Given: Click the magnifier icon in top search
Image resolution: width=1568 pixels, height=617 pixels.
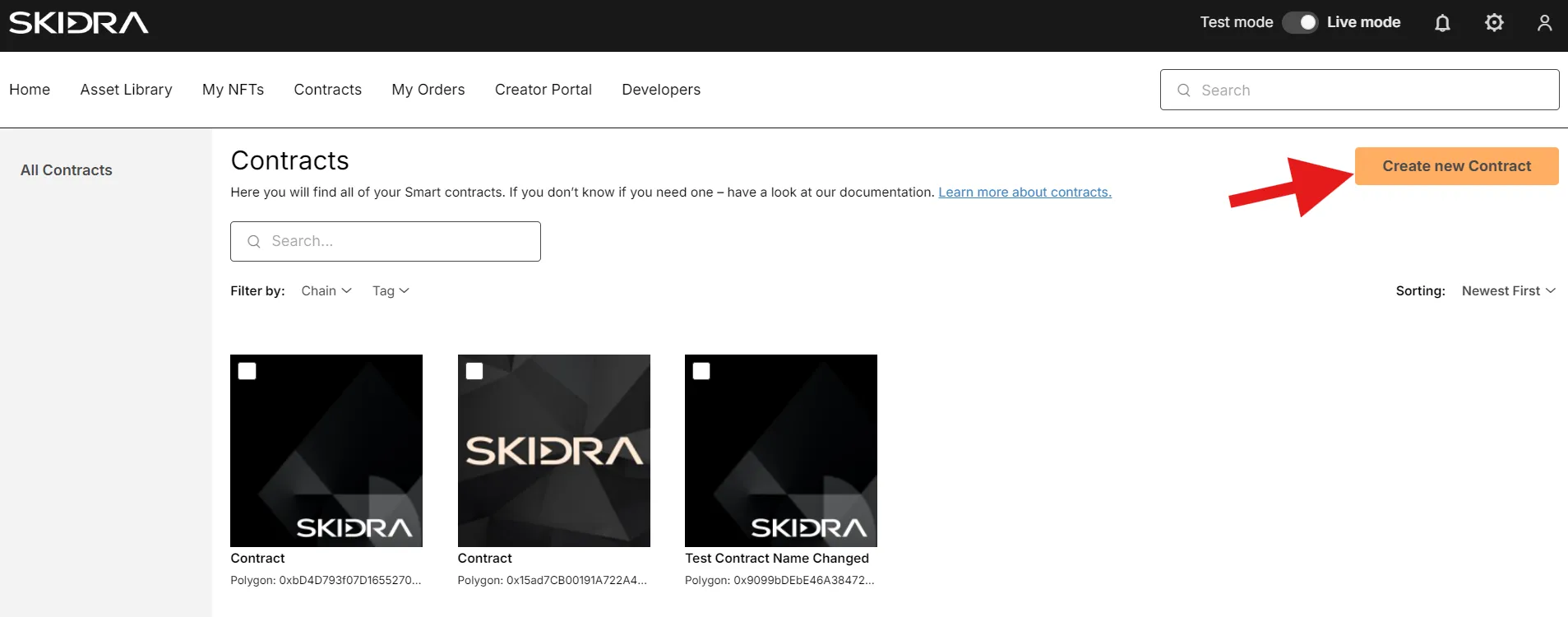Looking at the screenshot, I should tap(1183, 90).
